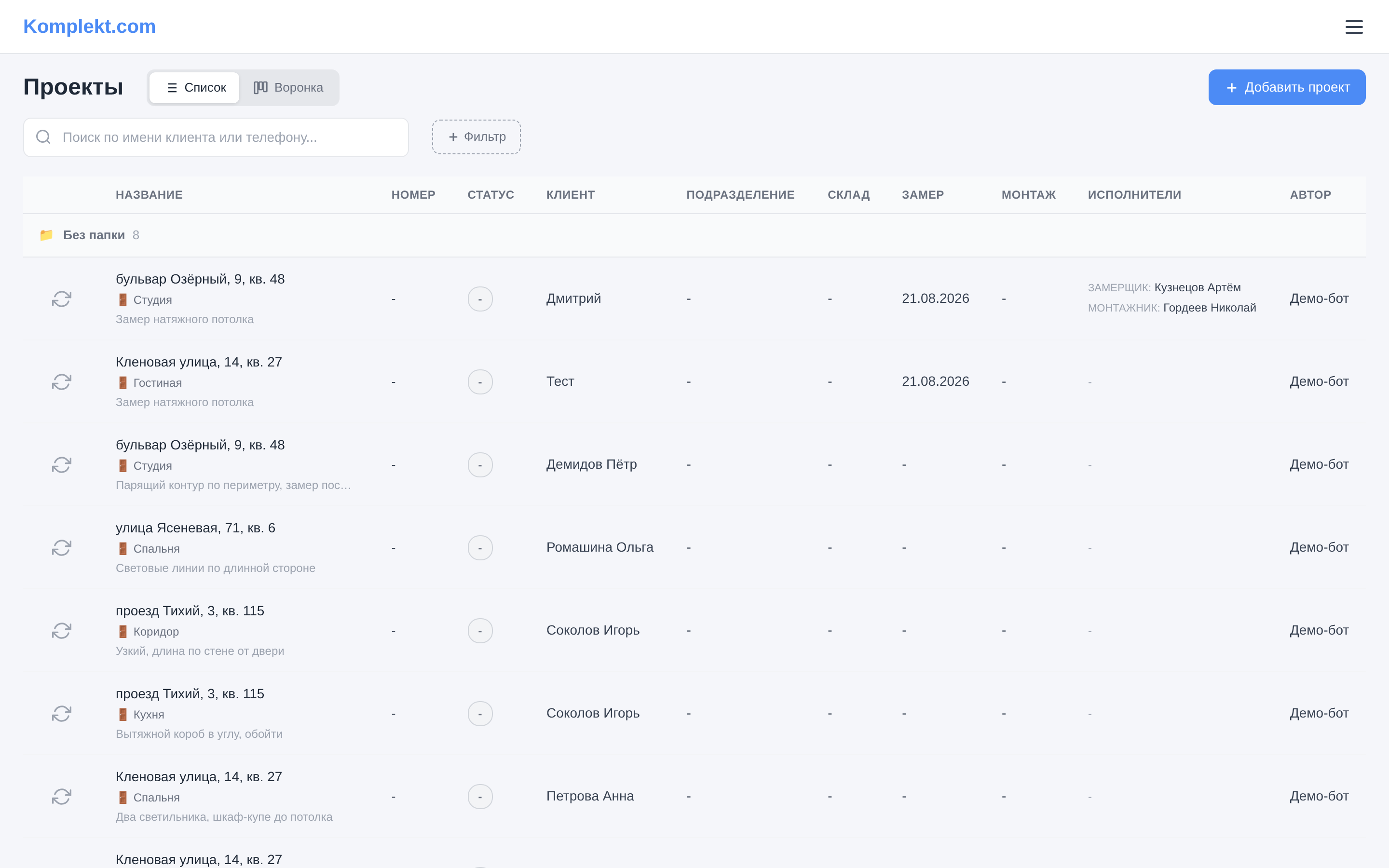Click the description Два светильника, шкаф-купе до потолка

point(224,817)
